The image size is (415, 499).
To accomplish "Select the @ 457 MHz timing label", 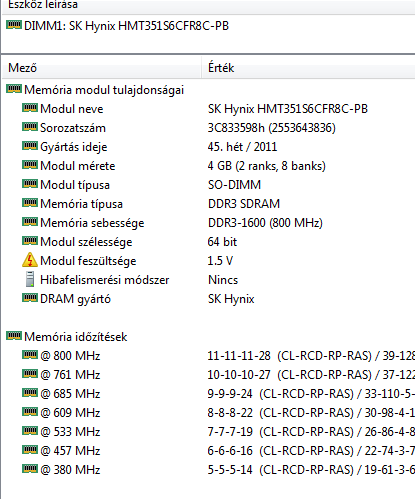I will pyautogui.click(x=70, y=451).
